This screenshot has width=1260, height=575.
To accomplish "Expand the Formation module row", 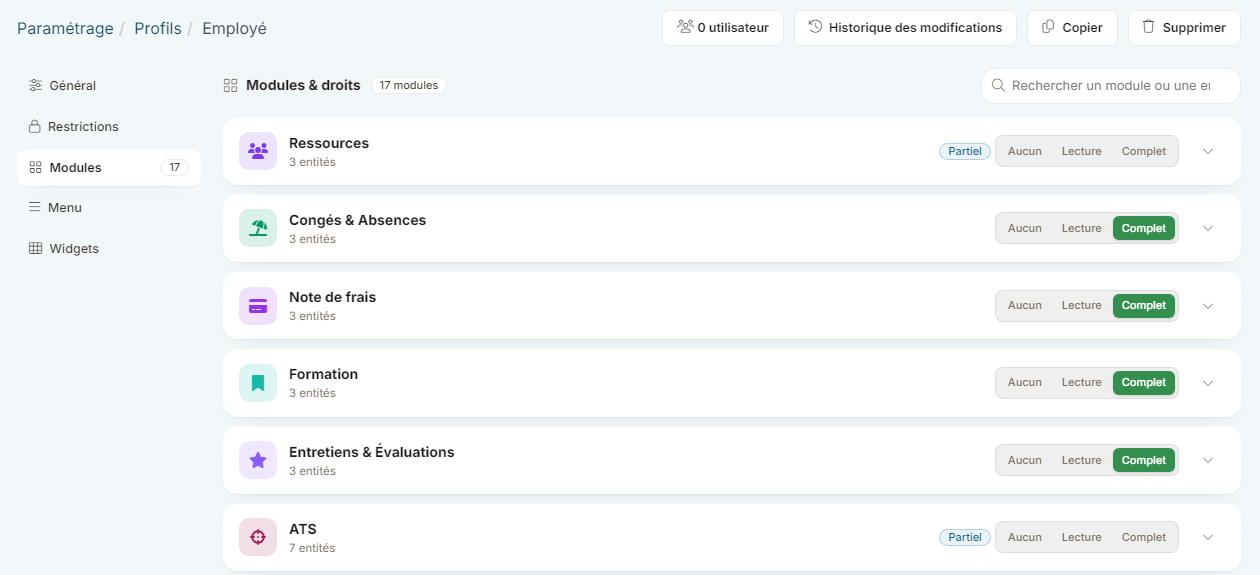I will [x=1207, y=382].
